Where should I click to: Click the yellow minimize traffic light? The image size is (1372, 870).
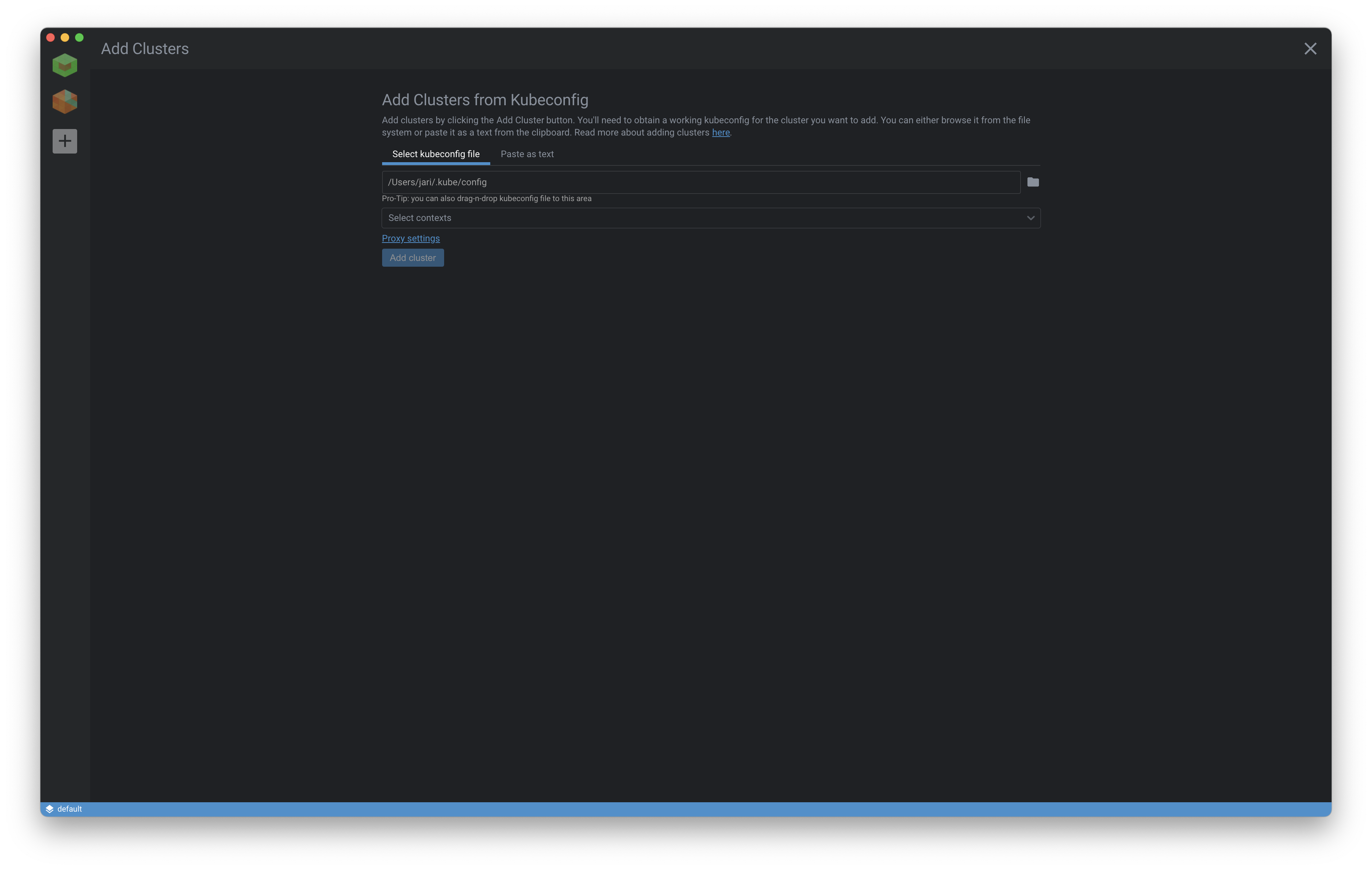pos(66,37)
